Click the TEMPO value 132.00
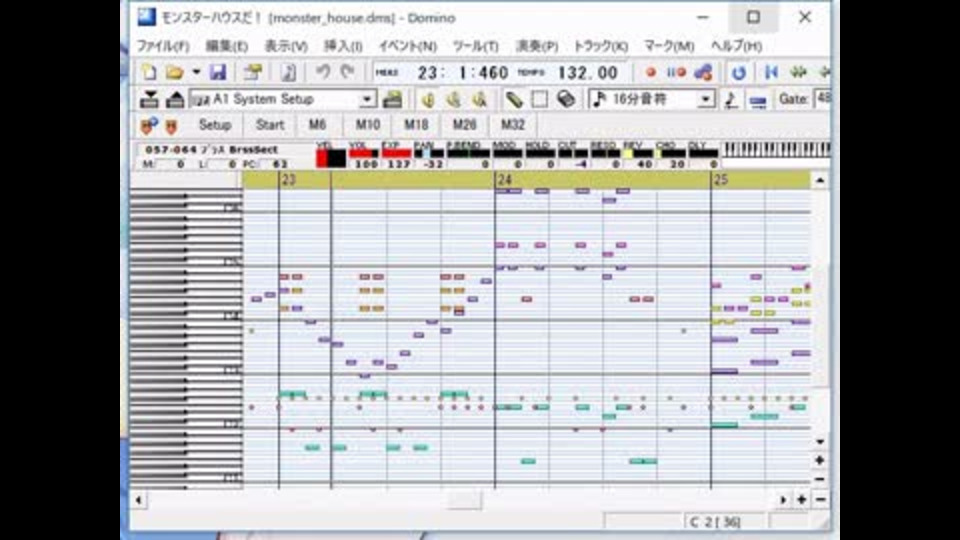Screen dimensions: 960x540 click(588, 73)
